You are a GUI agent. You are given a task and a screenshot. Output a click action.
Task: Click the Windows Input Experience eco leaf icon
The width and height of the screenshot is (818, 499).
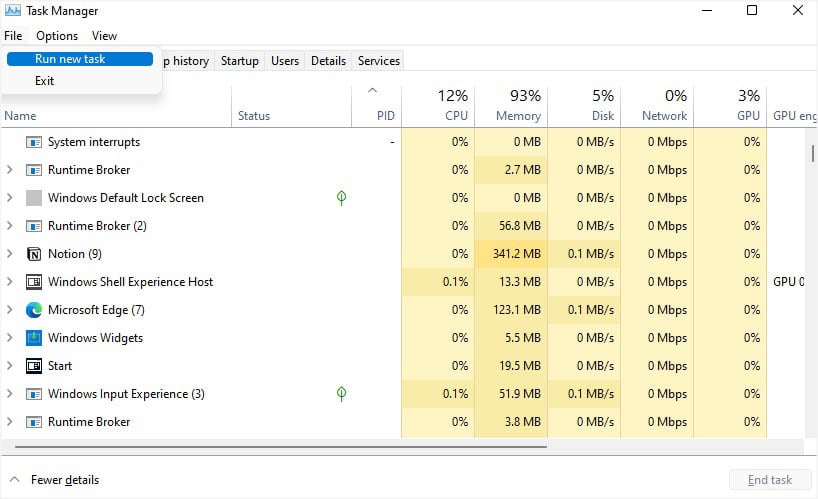coord(341,394)
